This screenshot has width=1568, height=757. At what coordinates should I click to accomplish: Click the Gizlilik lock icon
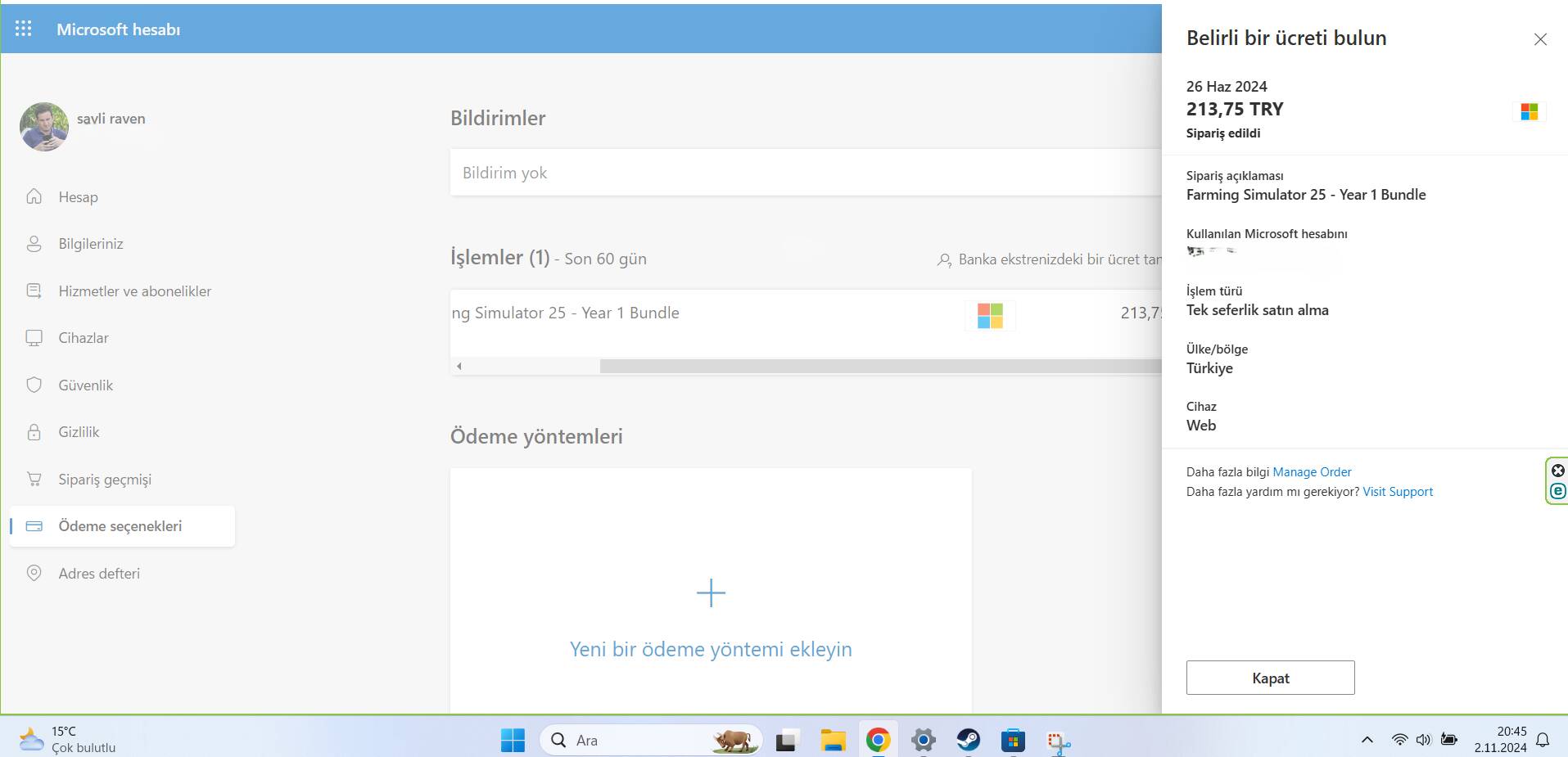[34, 432]
